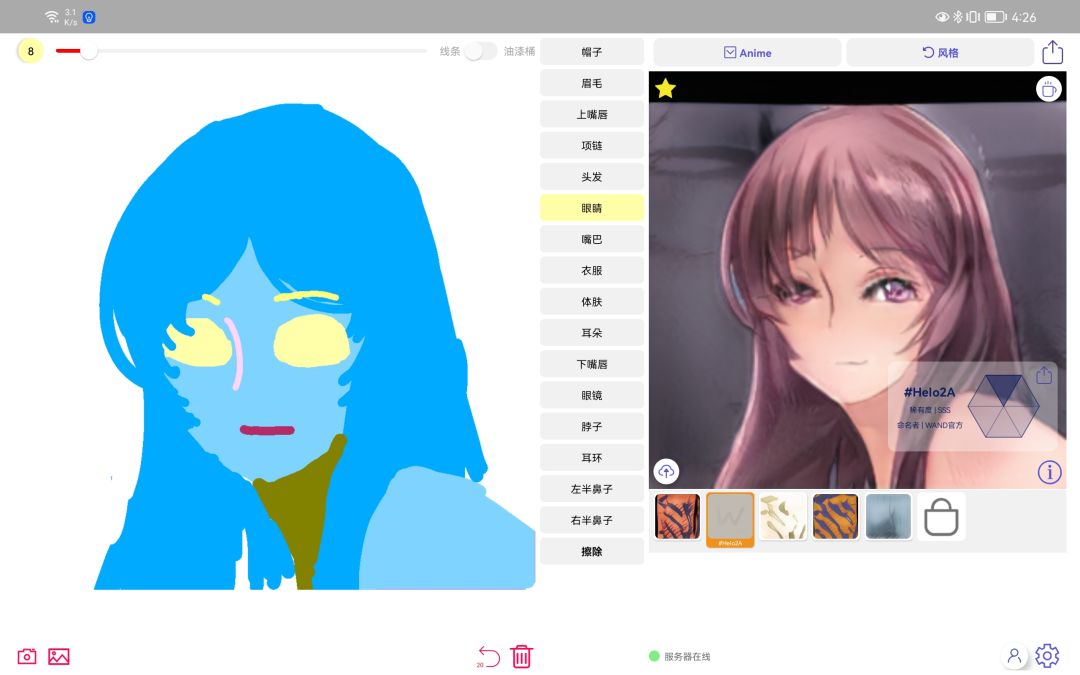
Task: Pick the orange tiger-stripe style thumbnail
Action: point(678,517)
